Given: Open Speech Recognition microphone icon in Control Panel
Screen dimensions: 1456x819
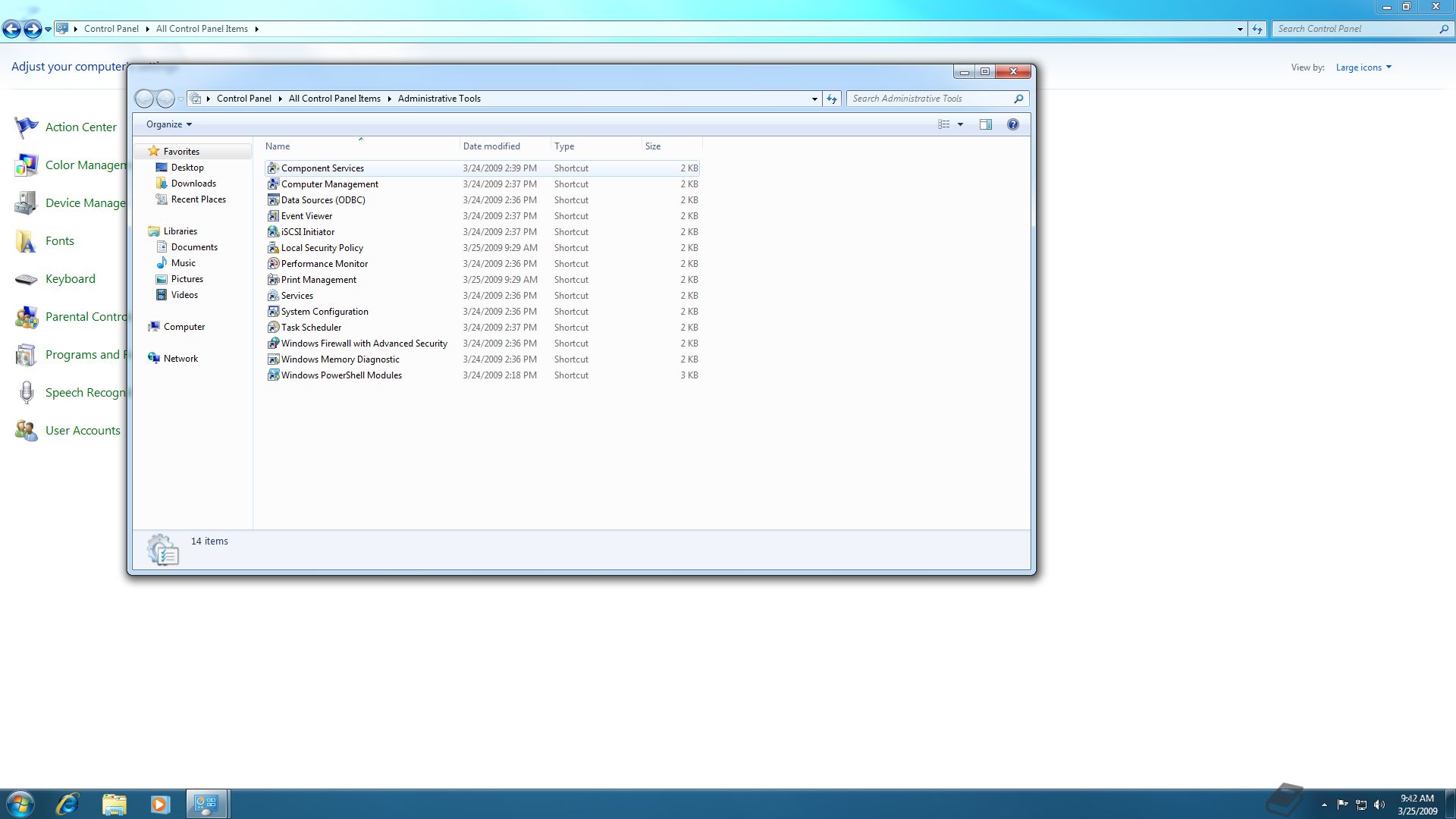Looking at the screenshot, I should point(26,393).
